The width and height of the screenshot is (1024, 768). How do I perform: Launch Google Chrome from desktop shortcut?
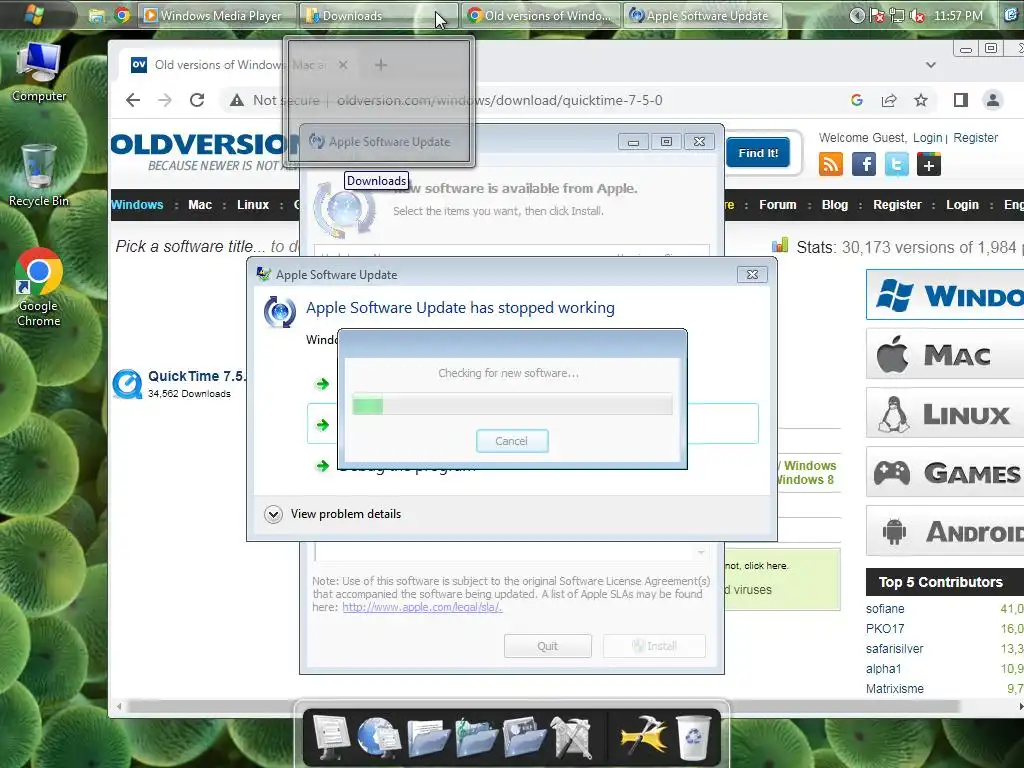tap(39, 287)
